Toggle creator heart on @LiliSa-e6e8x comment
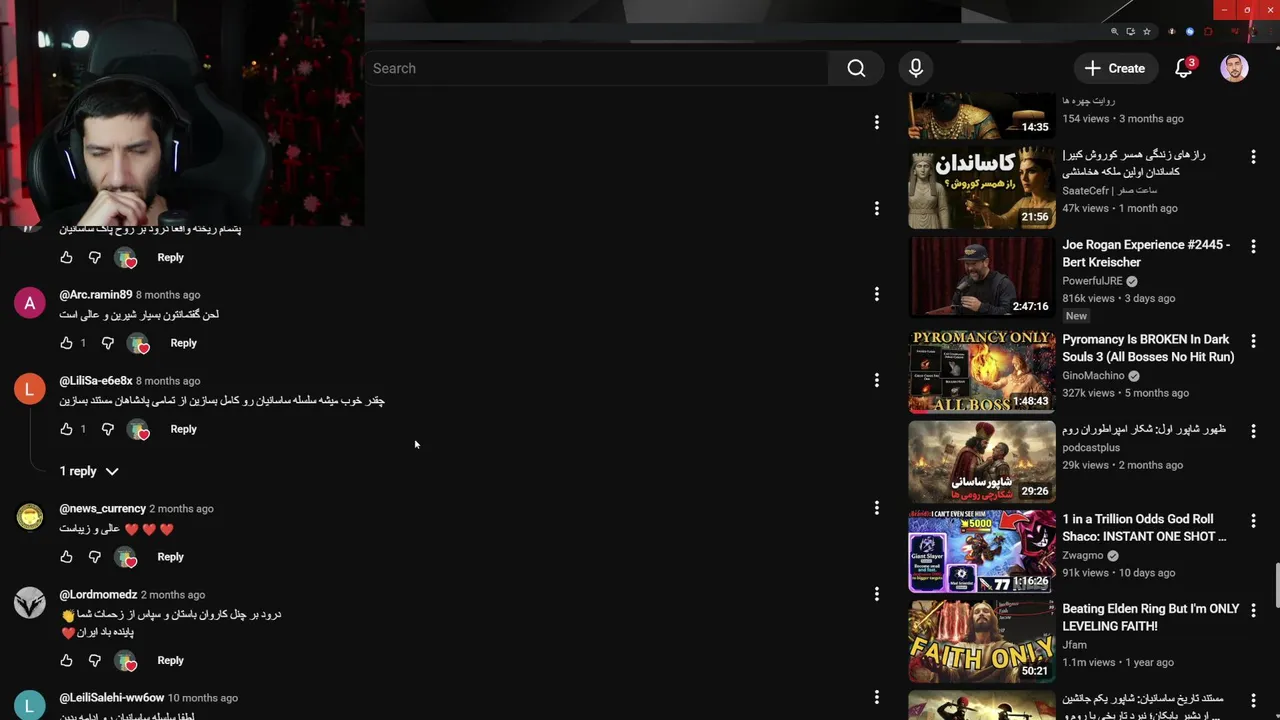Screen dimensions: 1280x720 click(138, 430)
